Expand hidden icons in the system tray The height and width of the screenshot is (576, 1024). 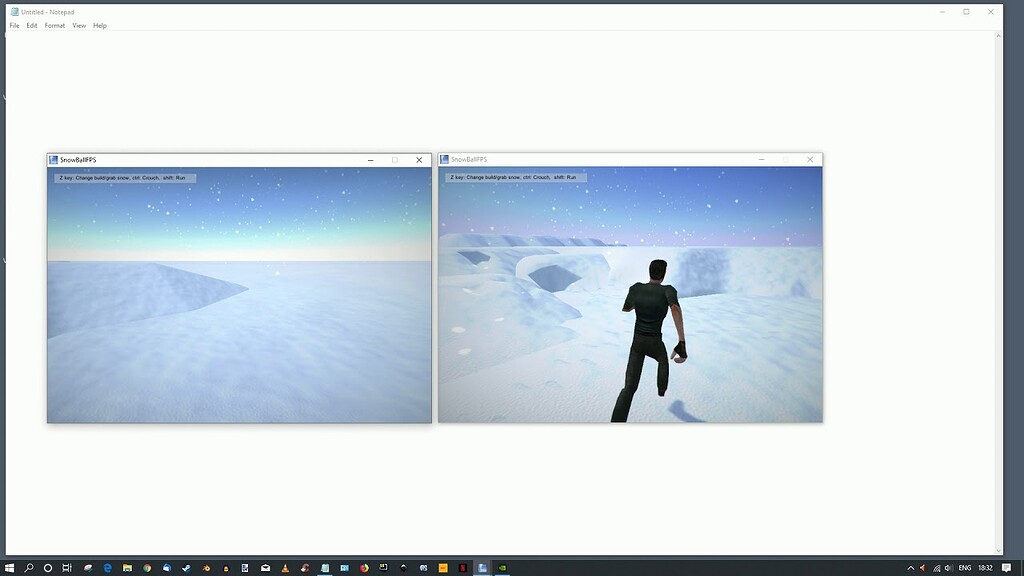tap(910, 567)
